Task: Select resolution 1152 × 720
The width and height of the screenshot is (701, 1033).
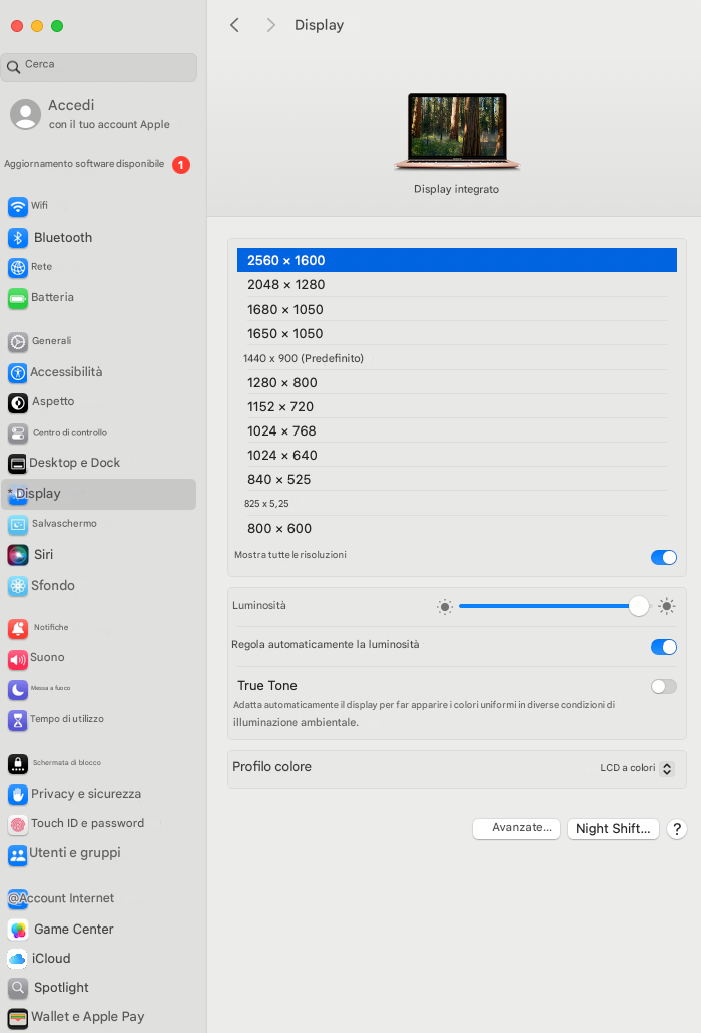Action: click(457, 406)
